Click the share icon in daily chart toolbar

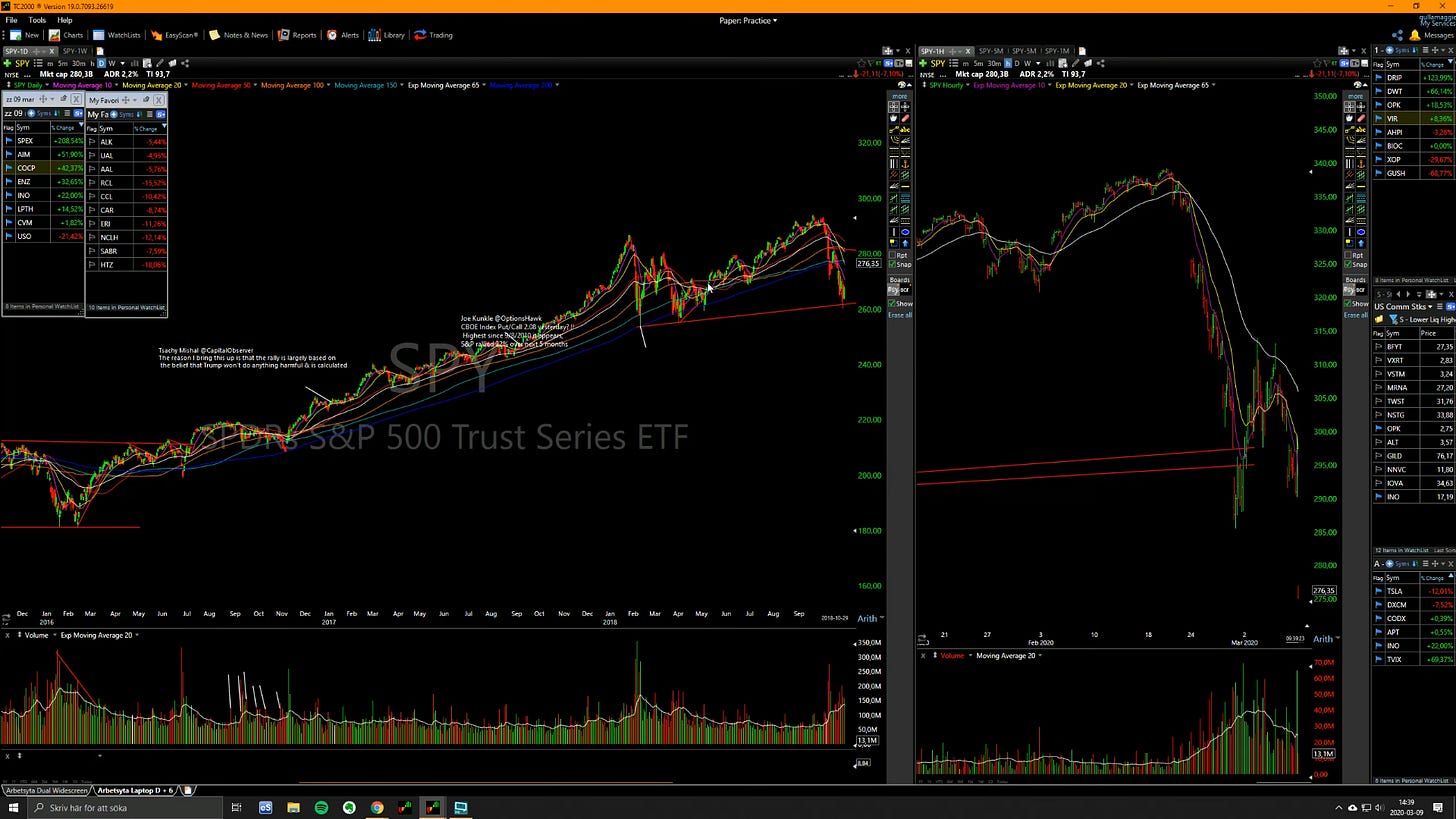(x=185, y=63)
